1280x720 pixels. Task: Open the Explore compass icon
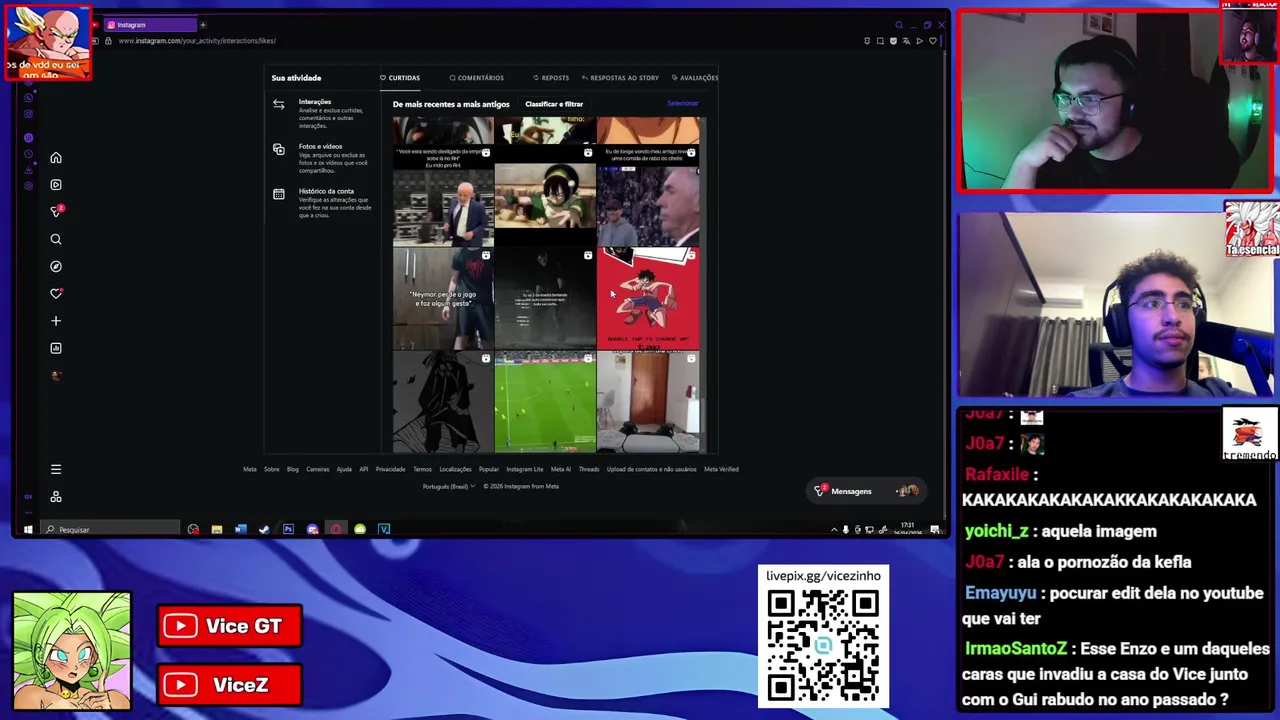click(56, 266)
